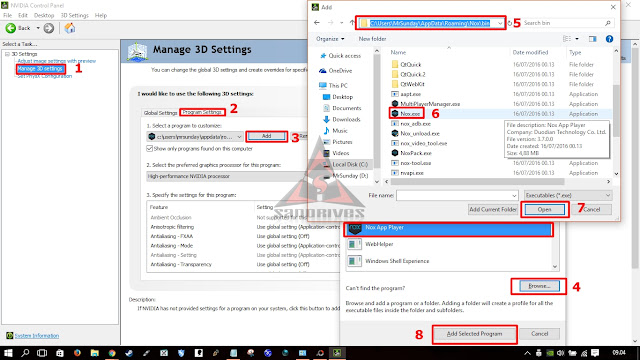Select the QtQuick folder
Viewport: 640px width, 360px height.
point(411,64)
